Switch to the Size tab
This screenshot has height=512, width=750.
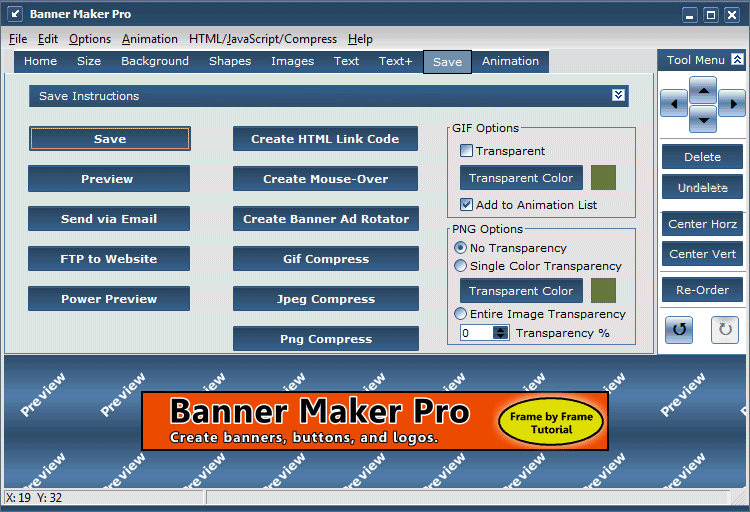(89, 61)
